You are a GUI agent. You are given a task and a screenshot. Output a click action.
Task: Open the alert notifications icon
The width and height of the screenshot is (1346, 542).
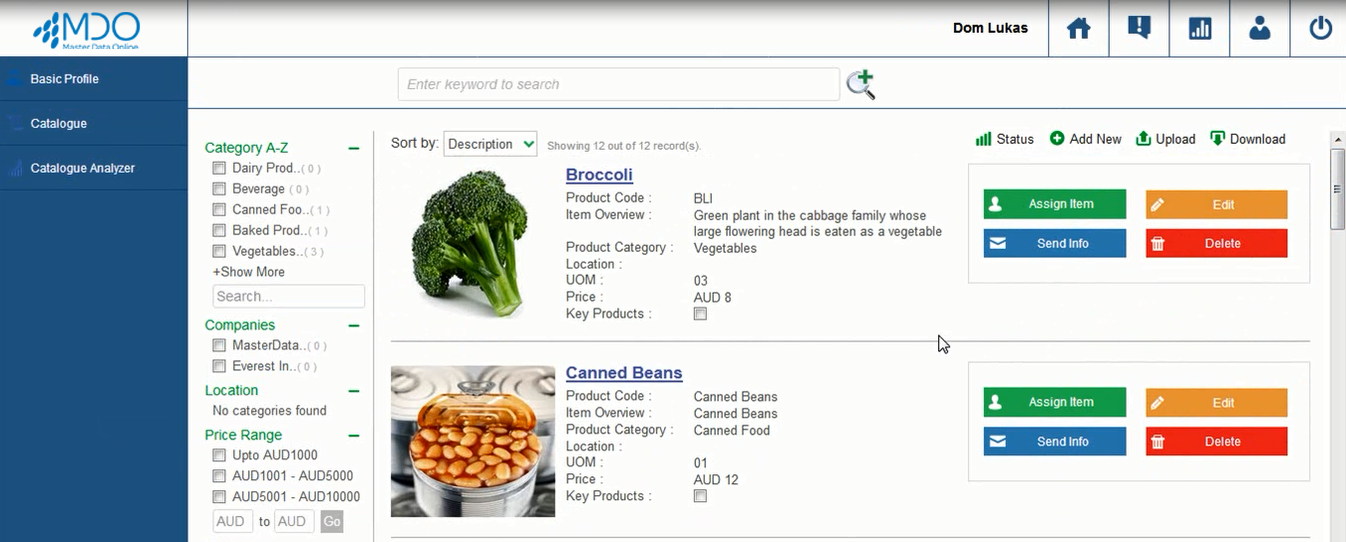1139,28
